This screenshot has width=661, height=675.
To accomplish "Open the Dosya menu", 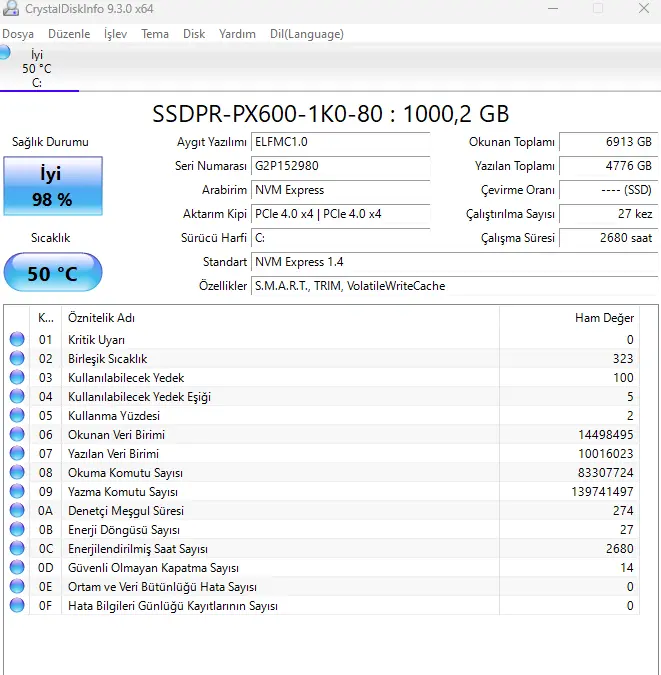I will click(18, 34).
